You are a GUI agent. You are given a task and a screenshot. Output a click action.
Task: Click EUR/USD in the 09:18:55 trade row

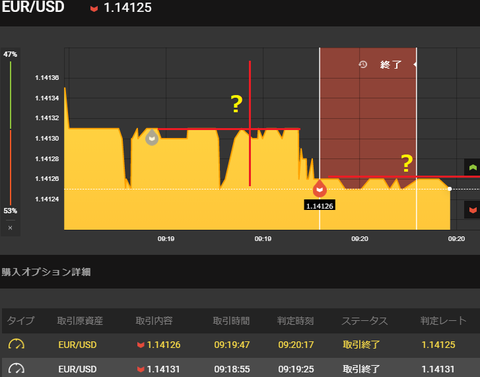pyautogui.click(x=77, y=369)
